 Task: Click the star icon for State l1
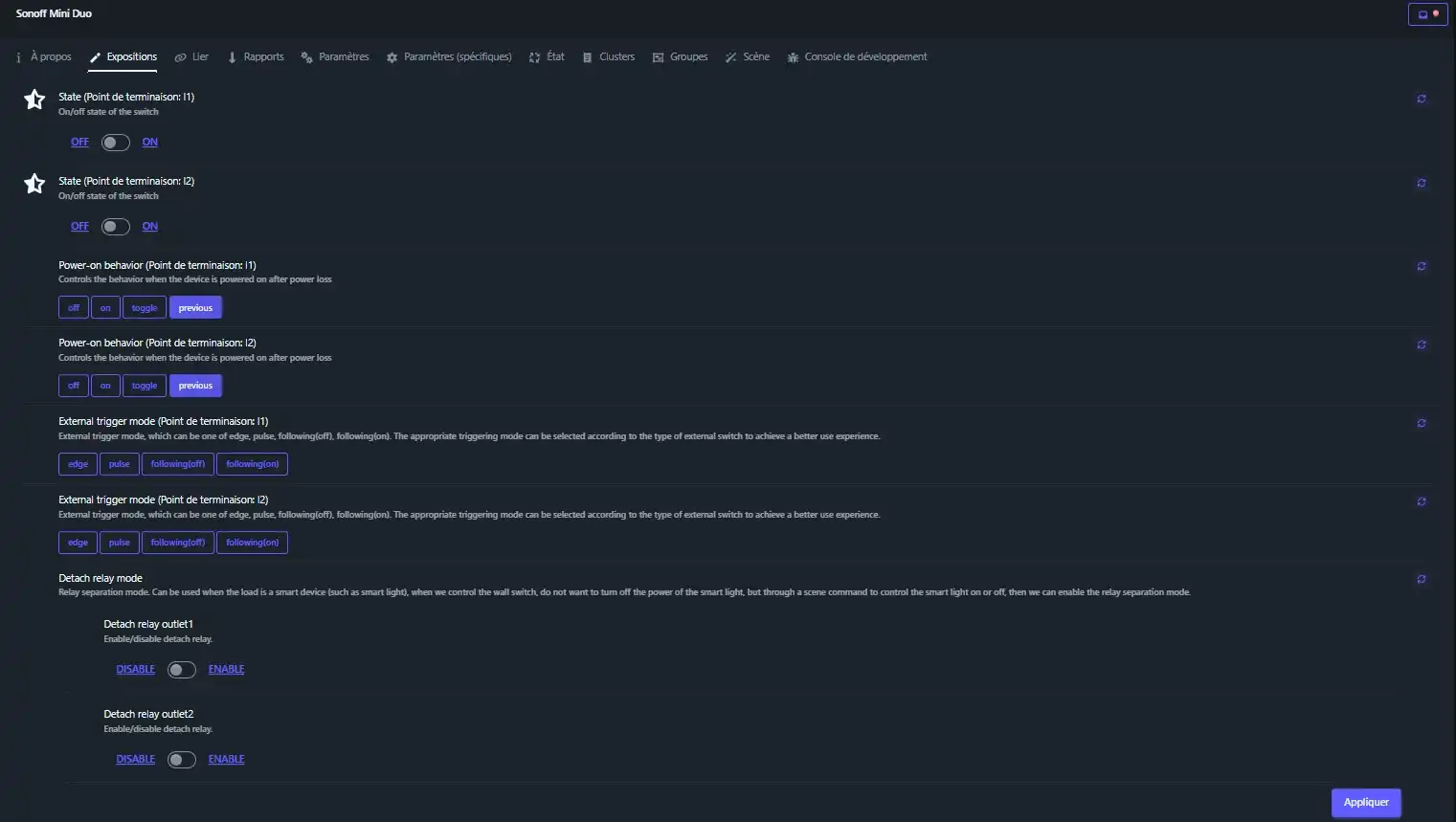[x=34, y=100]
